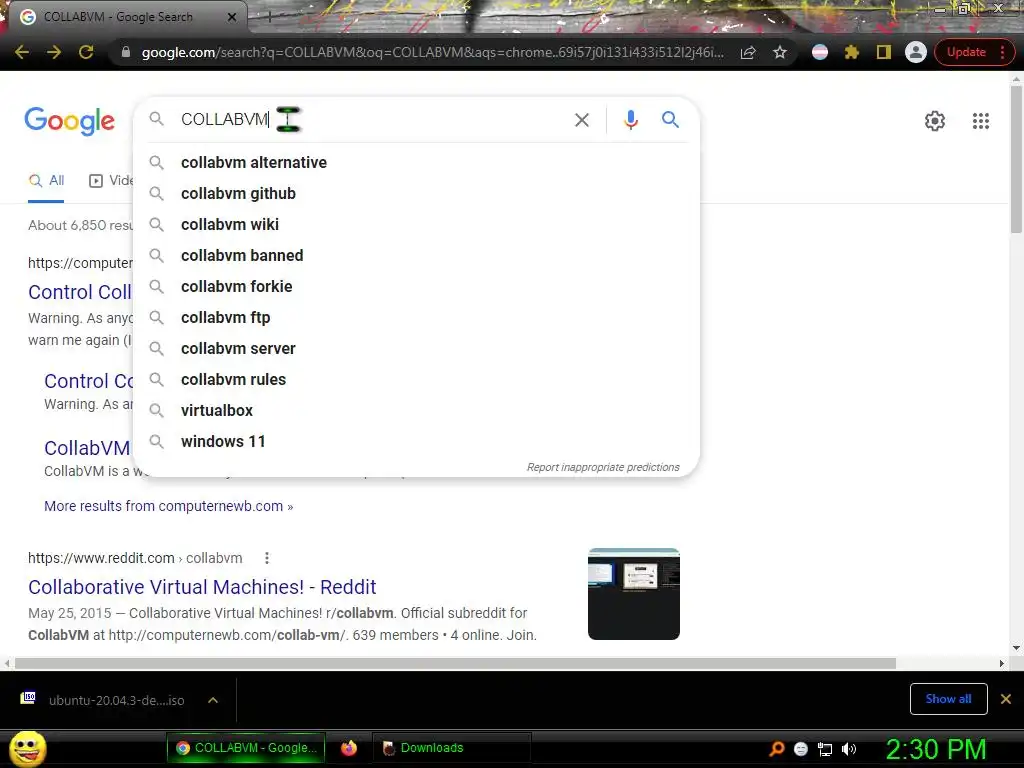Open the volume speaker tray icon
Image resolution: width=1024 pixels, height=768 pixels.
(x=848, y=749)
